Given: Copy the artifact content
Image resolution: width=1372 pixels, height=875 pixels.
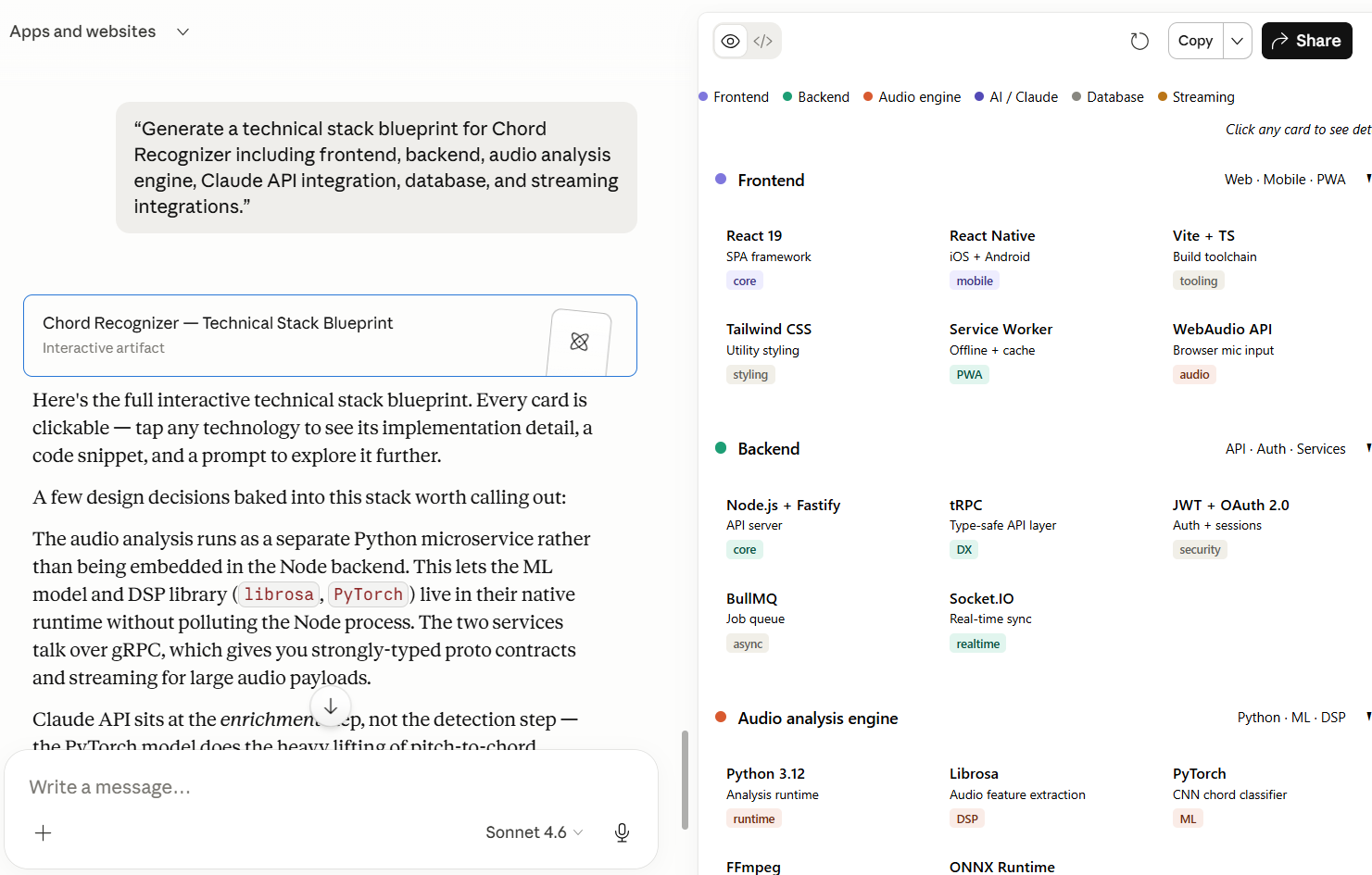Looking at the screenshot, I should click(1195, 41).
